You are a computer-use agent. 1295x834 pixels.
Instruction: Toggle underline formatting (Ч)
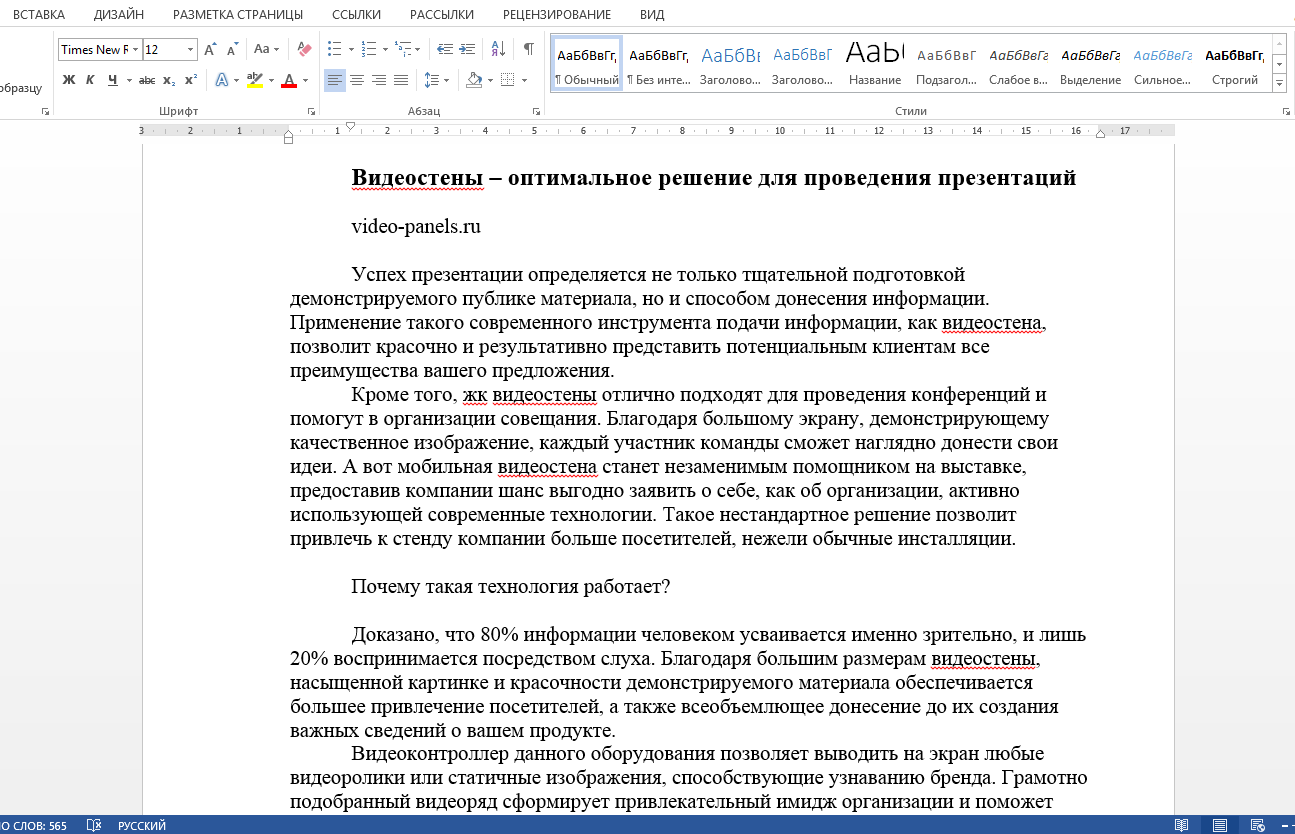pos(112,80)
